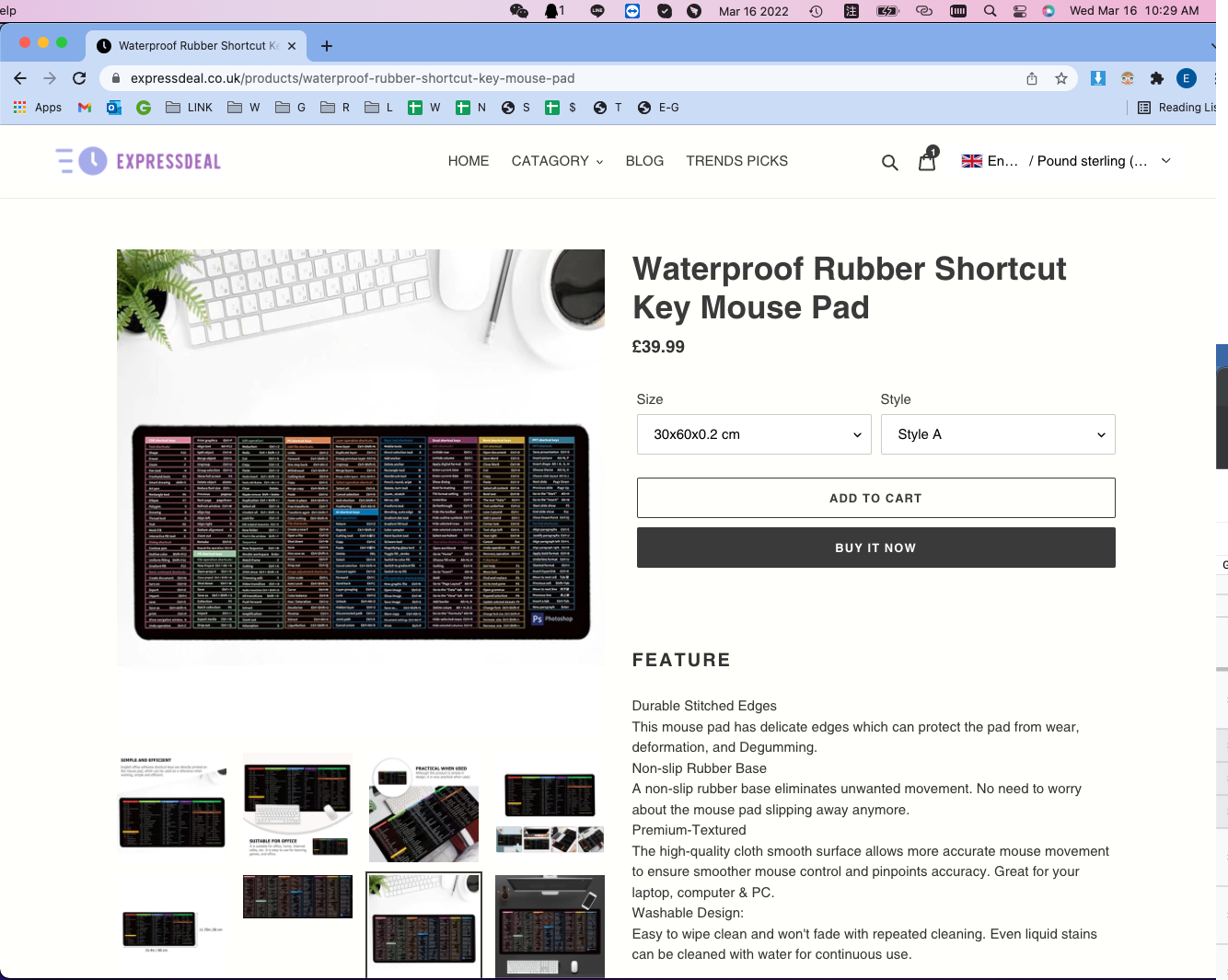
Task: Open Spotlight search in menu bar
Action: [990, 11]
